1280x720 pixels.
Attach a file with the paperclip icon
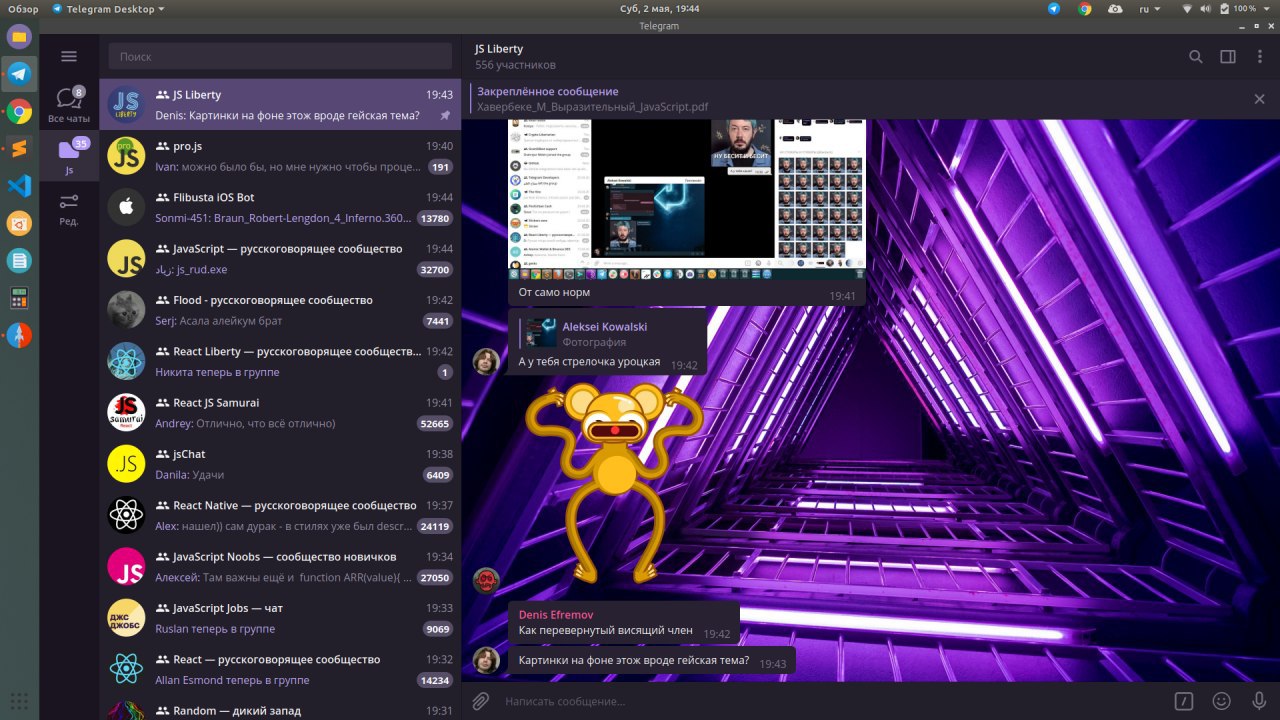(481, 701)
